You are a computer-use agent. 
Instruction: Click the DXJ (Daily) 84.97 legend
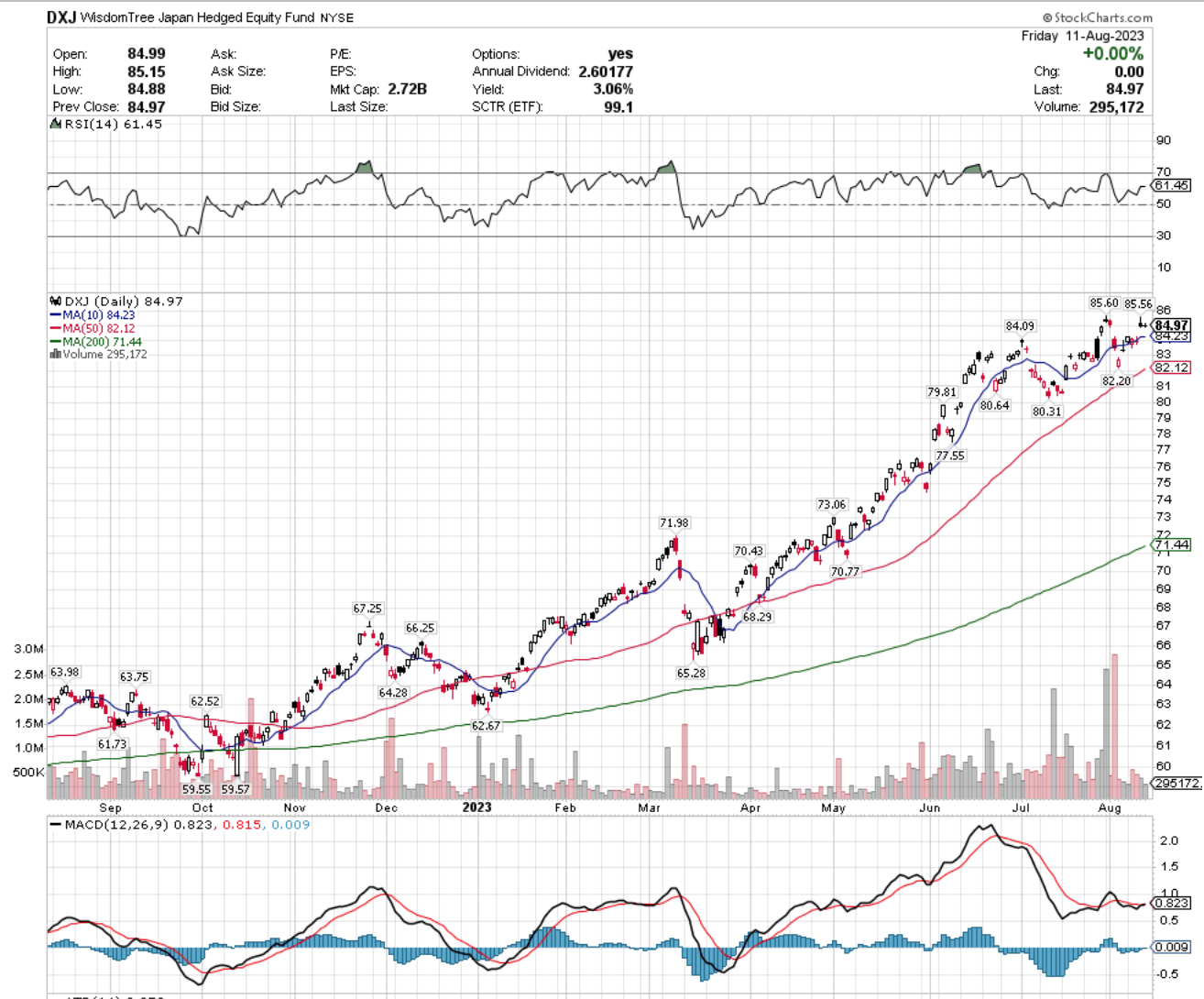(x=115, y=302)
